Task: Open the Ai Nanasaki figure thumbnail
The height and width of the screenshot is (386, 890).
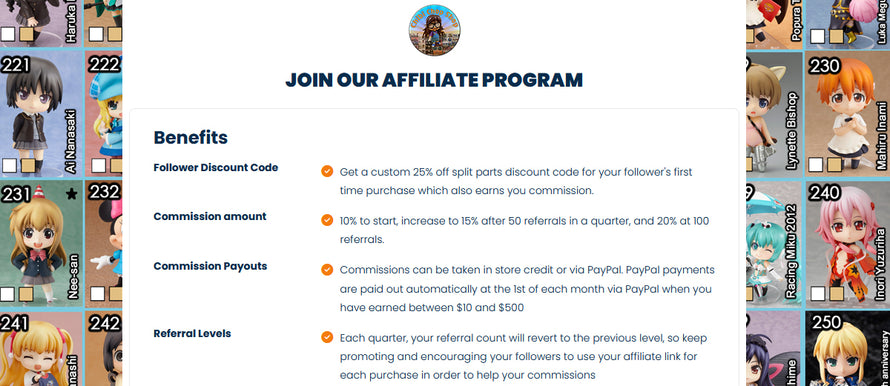Action: [x=41, y=114]
